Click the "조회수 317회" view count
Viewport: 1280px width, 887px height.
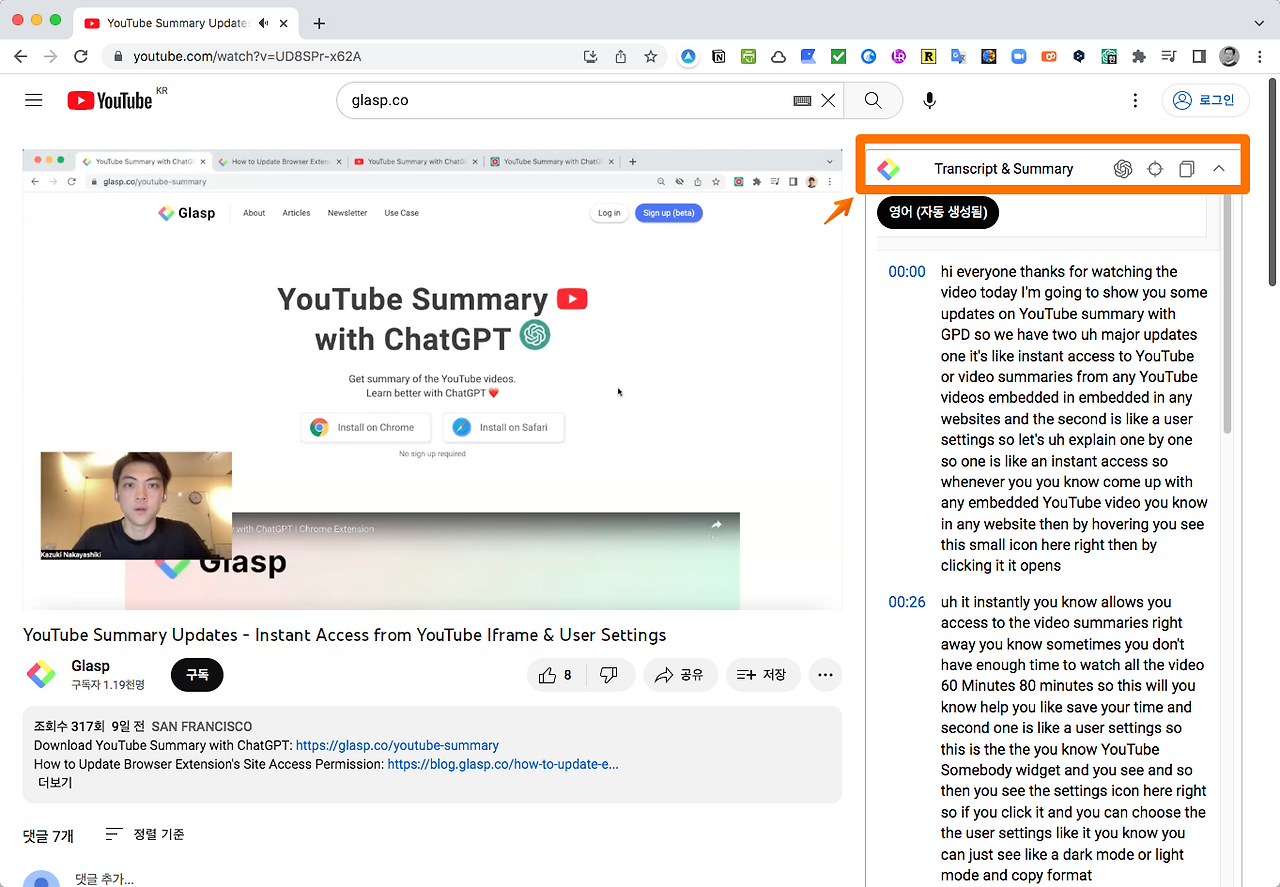[71, 727]
